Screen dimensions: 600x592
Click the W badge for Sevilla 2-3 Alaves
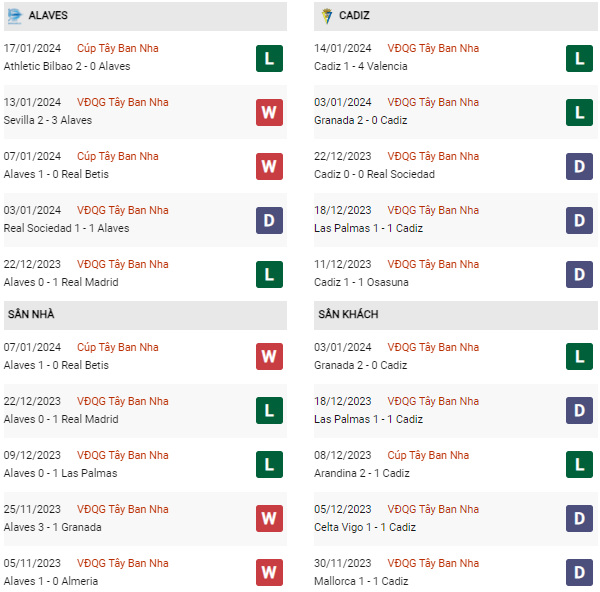click(267, 112)
